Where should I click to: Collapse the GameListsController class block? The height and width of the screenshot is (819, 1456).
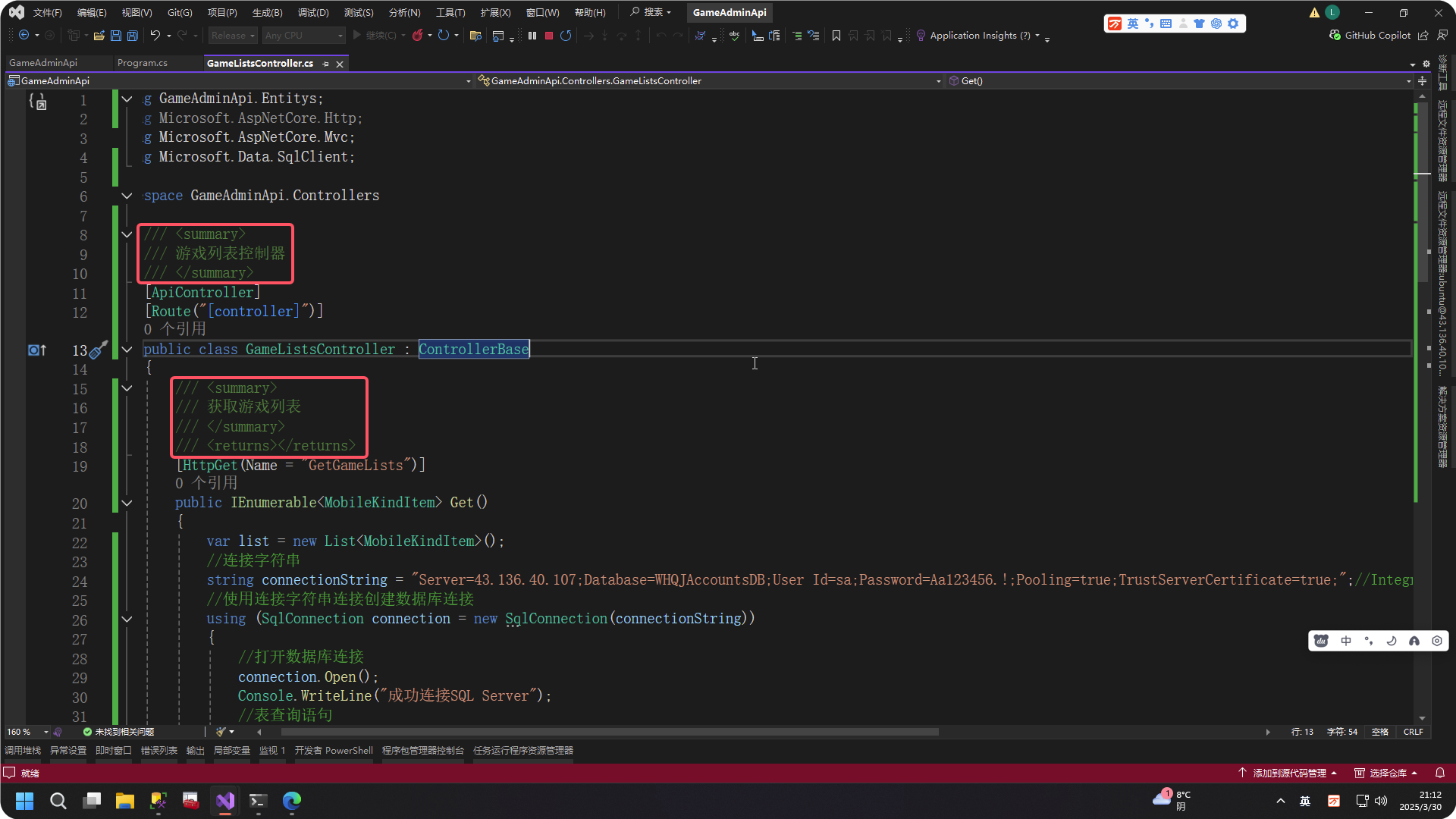click(x=127, y=350)
